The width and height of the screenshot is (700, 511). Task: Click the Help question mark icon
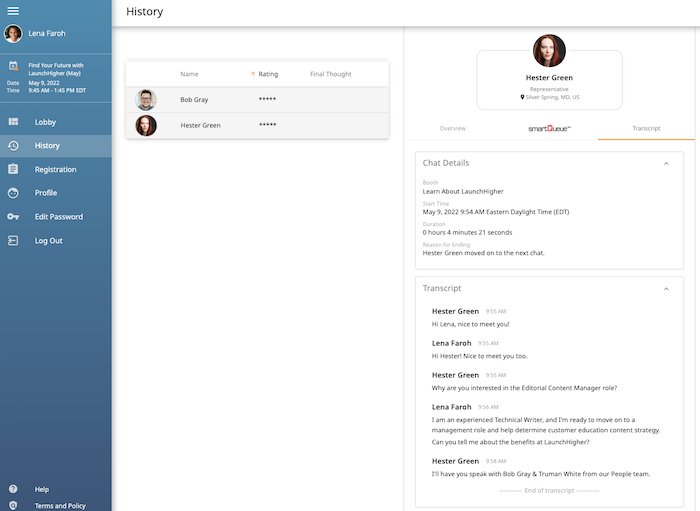(x=13, y=489)
